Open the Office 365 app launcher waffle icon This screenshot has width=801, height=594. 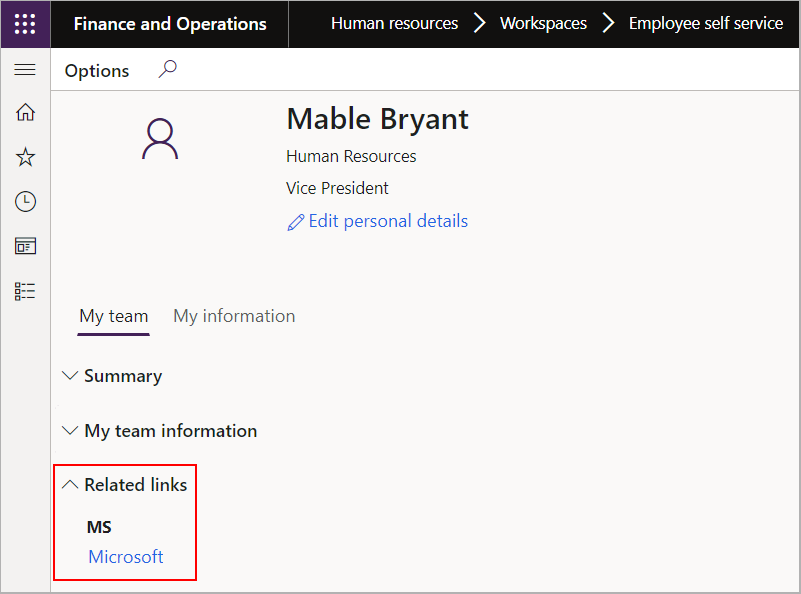pyautogui.click(x=24, y=23)
